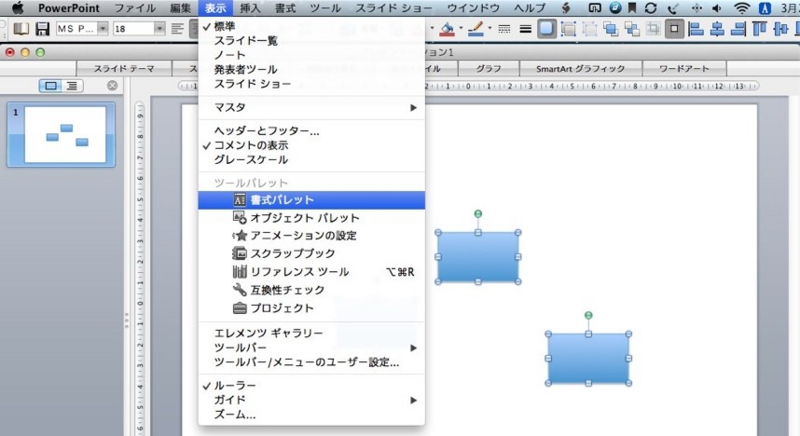
Task: Open the fill color dropdown arrow
Action: [x=461, y=29]
